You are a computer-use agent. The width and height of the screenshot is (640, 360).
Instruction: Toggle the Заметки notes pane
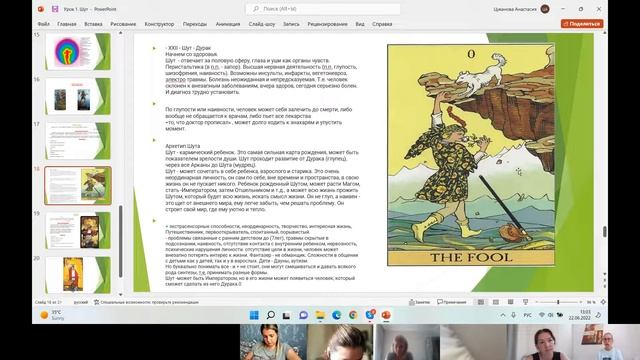[x=420, y=302]
